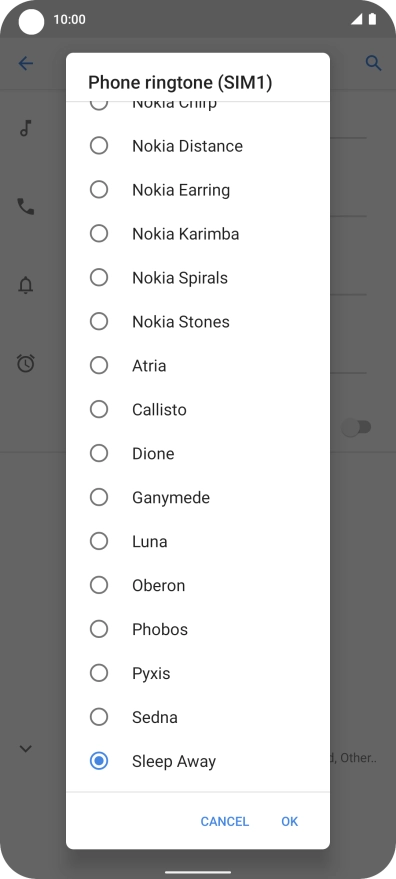
Task: Pick Nokia Karimba from the list
Action: point(197,234)
